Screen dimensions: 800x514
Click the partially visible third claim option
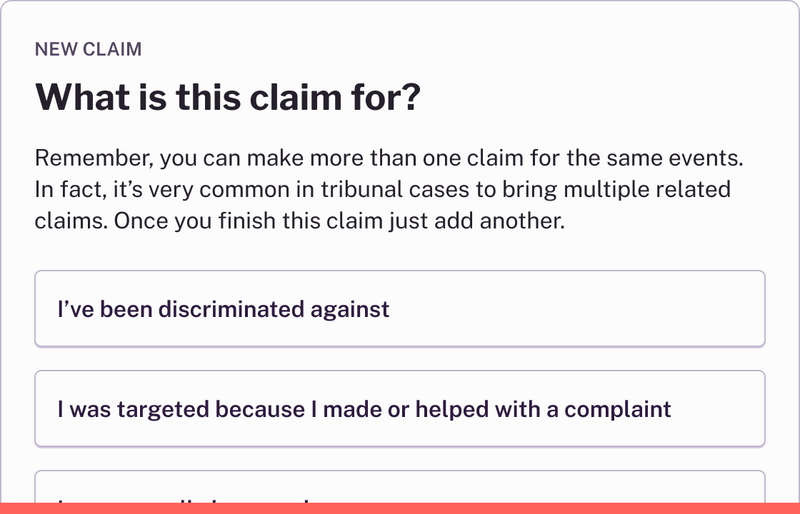coord(400,487)
